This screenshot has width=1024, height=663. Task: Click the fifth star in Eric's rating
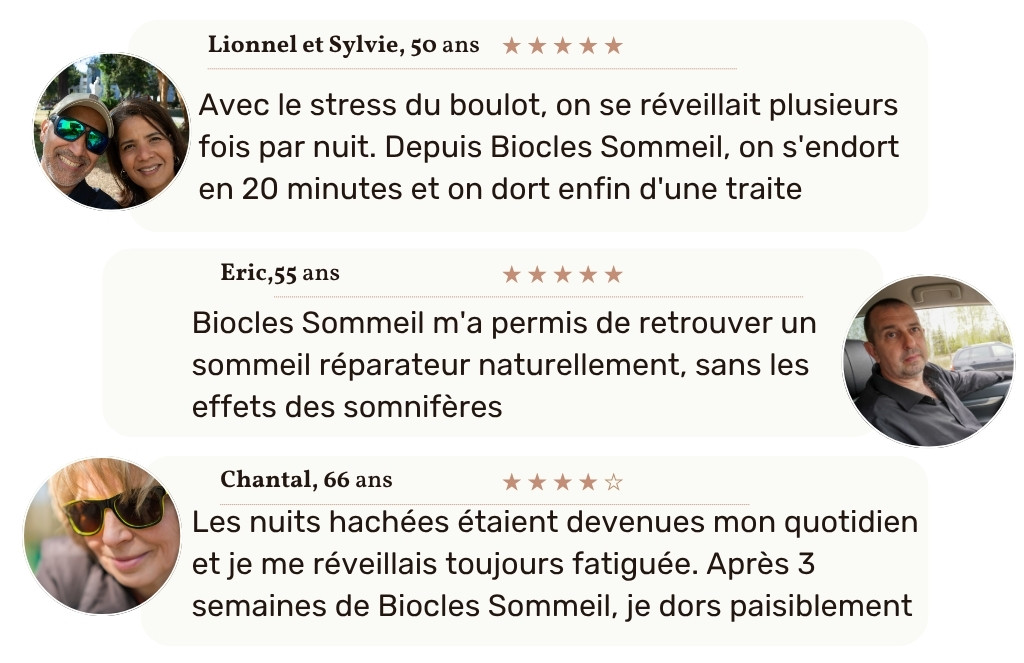point(614,275)
